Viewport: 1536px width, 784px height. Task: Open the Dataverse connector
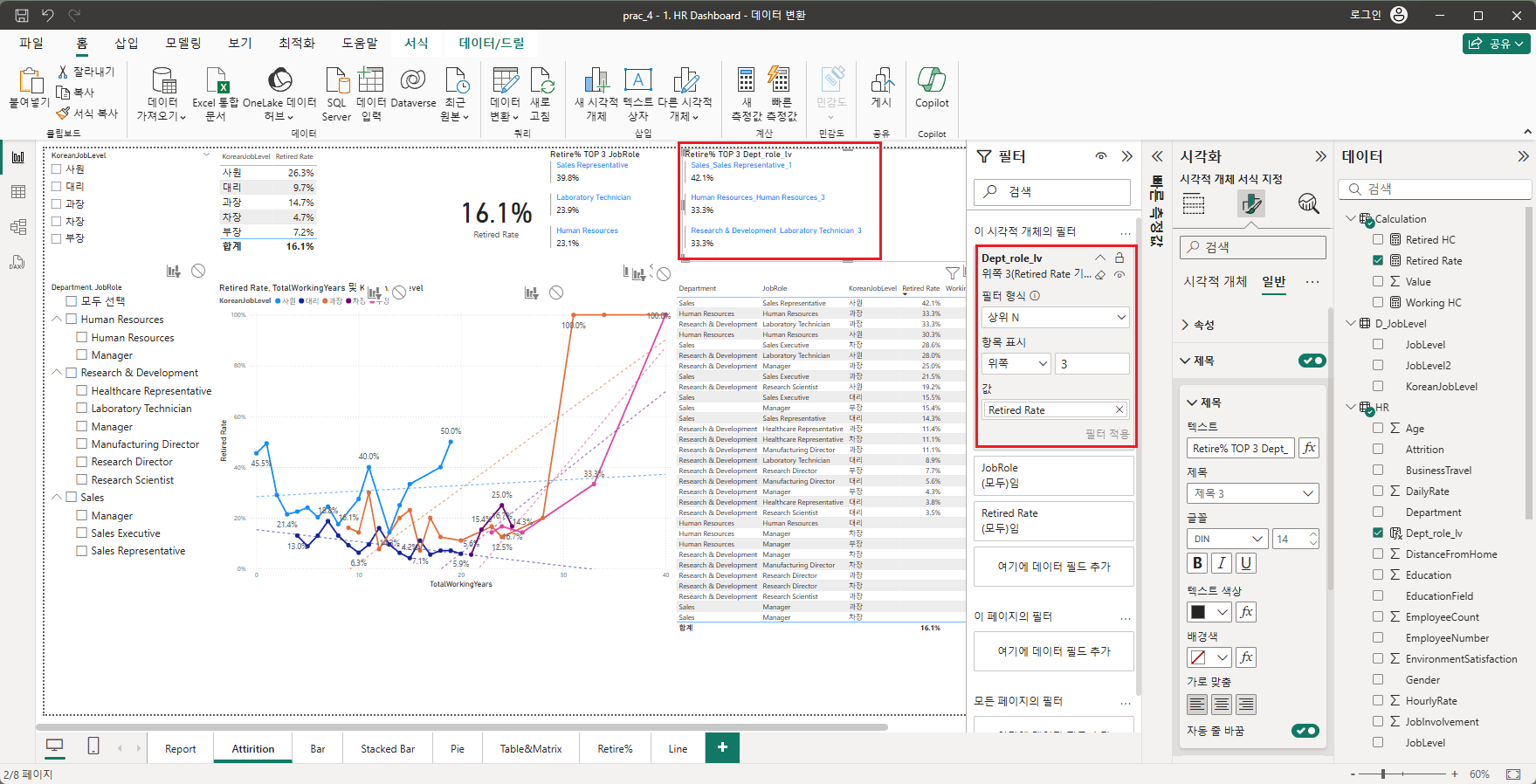(413, 88)
